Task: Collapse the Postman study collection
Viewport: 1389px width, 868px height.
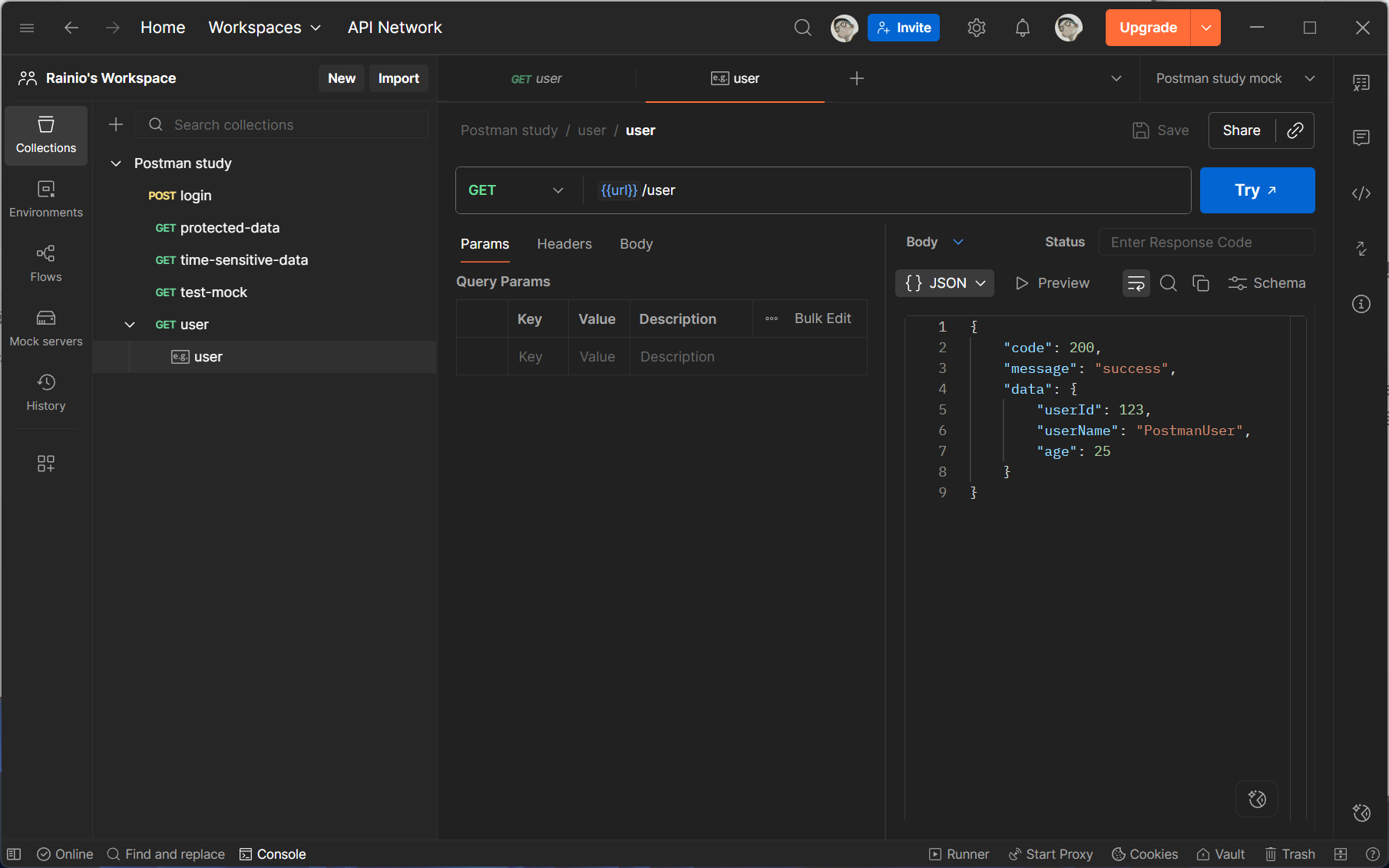Action: point(116,163)
